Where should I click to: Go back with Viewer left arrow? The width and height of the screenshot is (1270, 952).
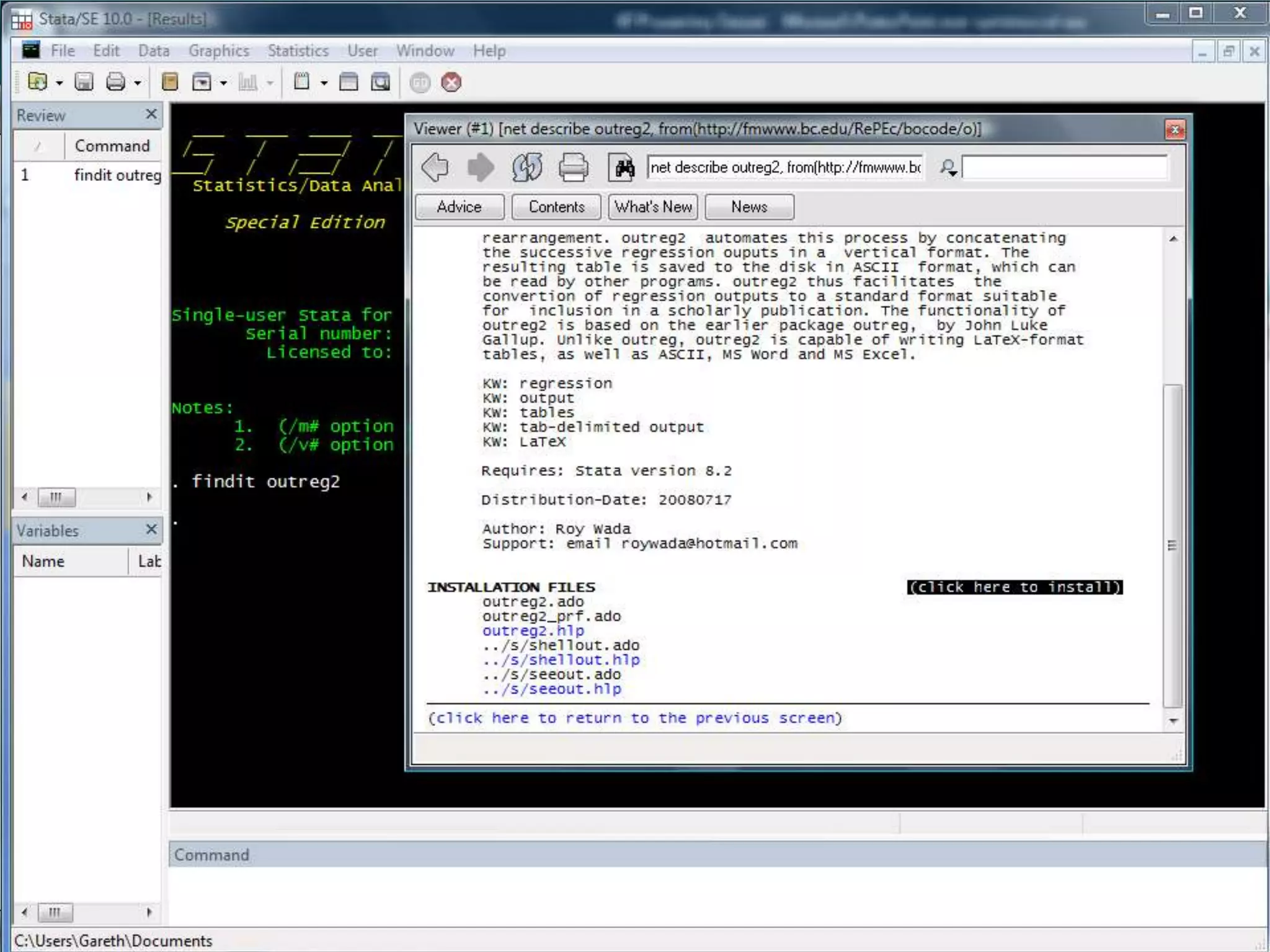435,167
